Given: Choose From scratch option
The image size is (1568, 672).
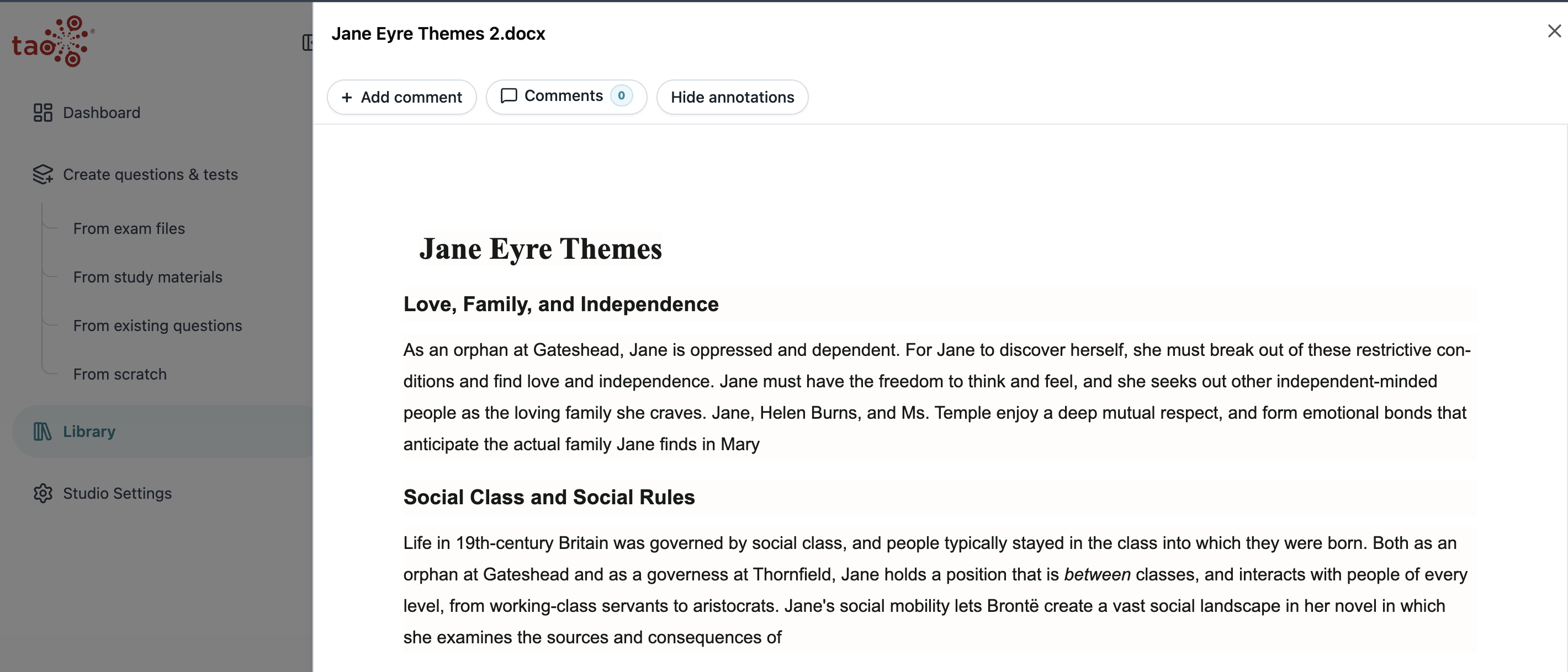Looking at the screenshot, I should [x=120, y=375].
